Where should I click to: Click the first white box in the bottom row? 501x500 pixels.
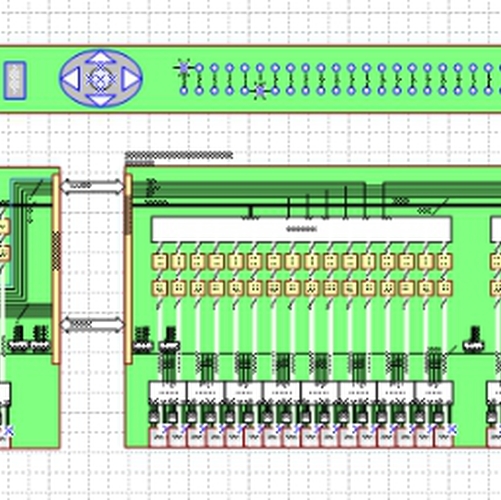pyautogui.click(x=168, y=392)
